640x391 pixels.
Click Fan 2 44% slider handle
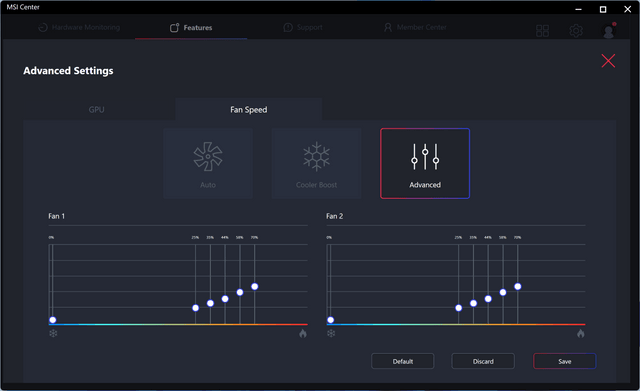coord(488,299)
